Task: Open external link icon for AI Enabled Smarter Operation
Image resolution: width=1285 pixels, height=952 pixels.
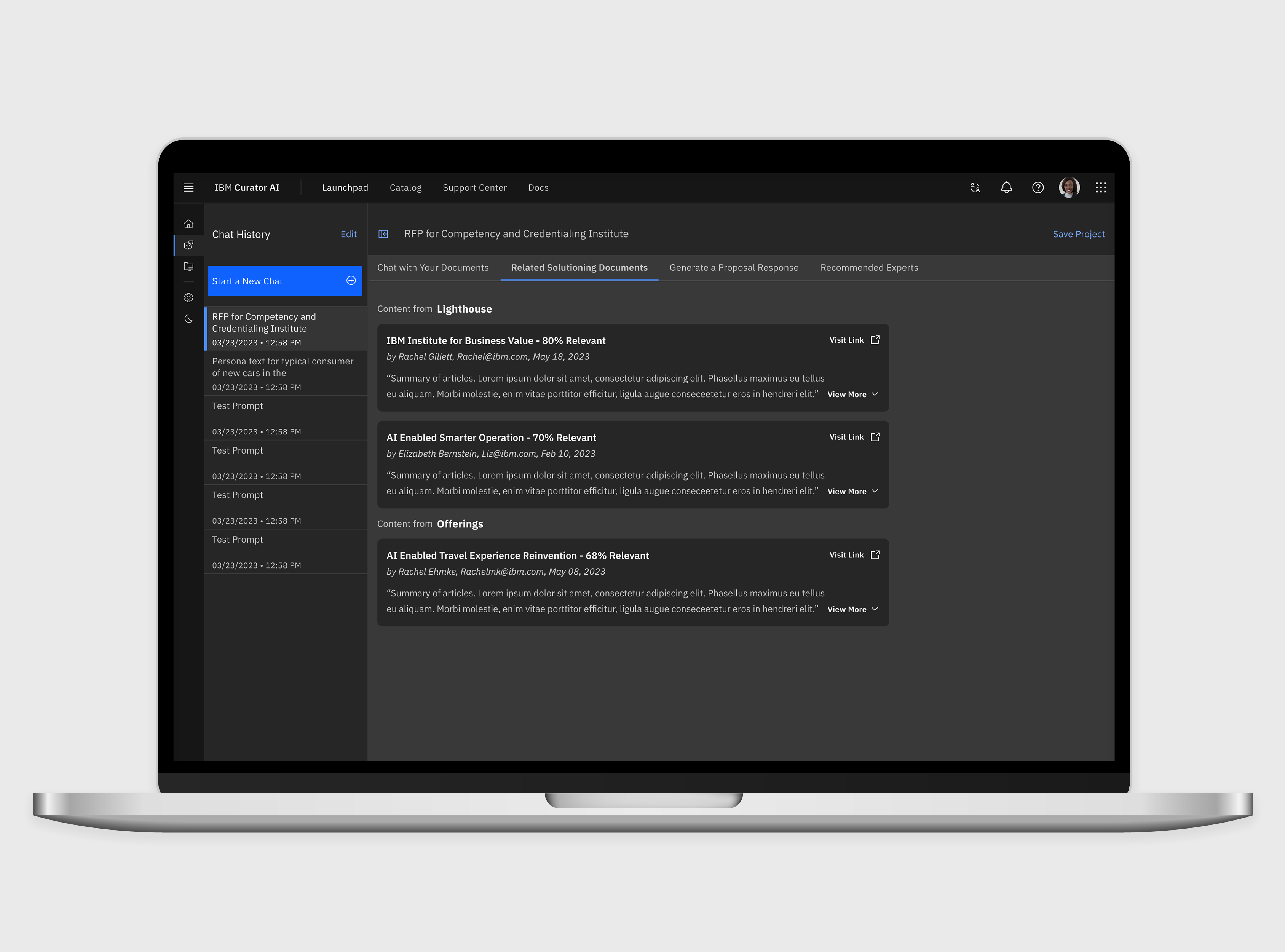Action: [875, 437]
